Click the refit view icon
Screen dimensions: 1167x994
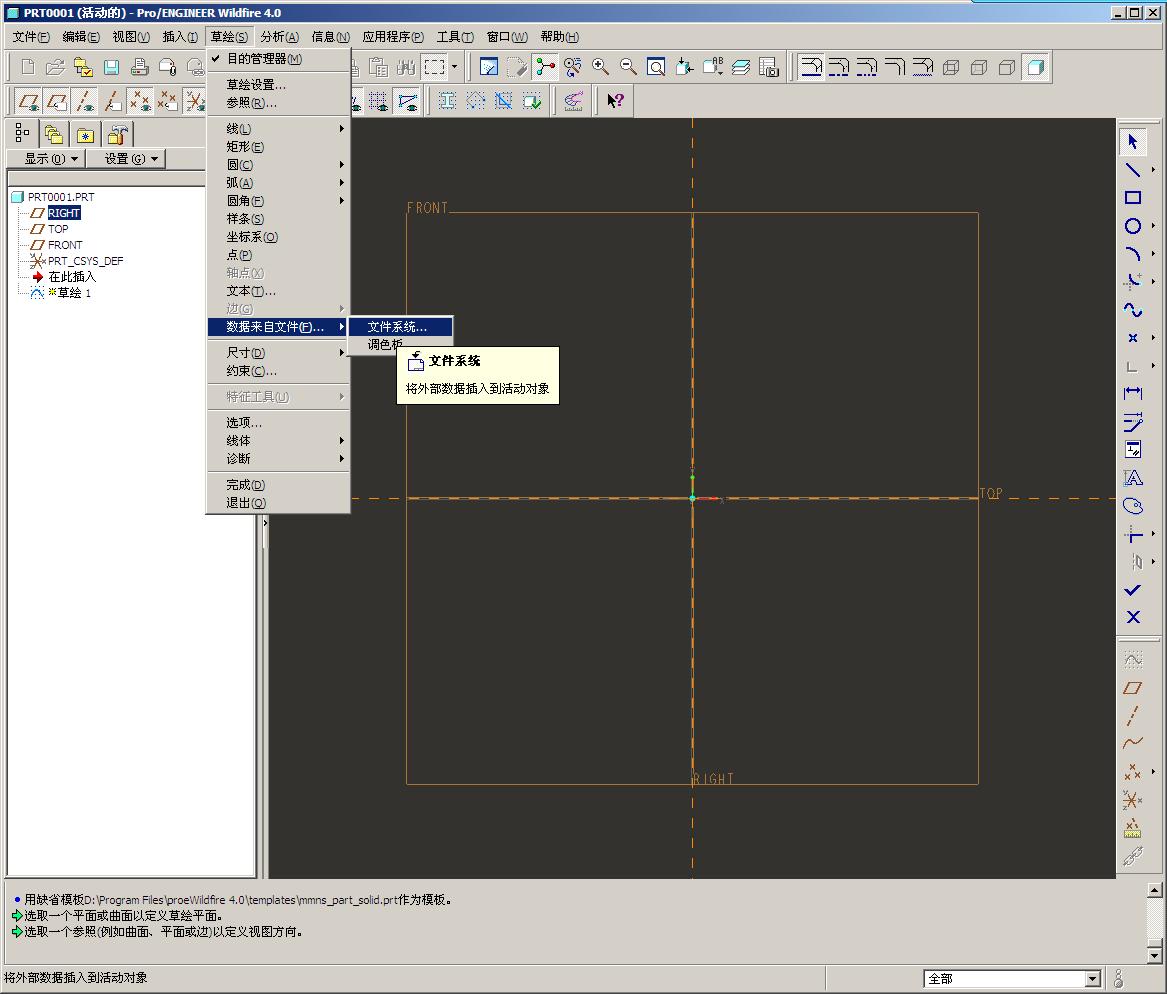point(656,67)
